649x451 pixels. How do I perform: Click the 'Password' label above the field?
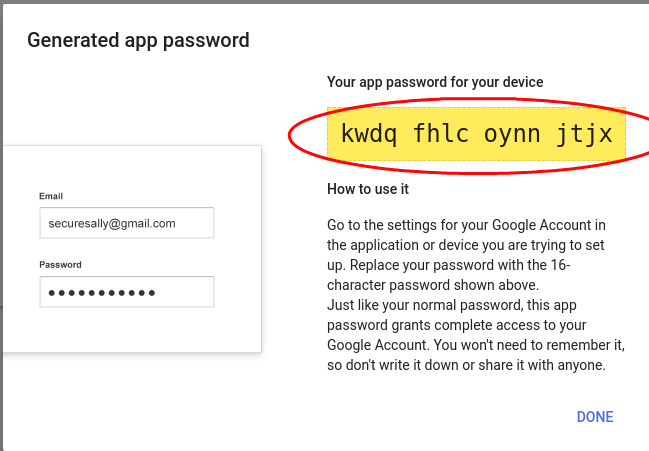61,265
